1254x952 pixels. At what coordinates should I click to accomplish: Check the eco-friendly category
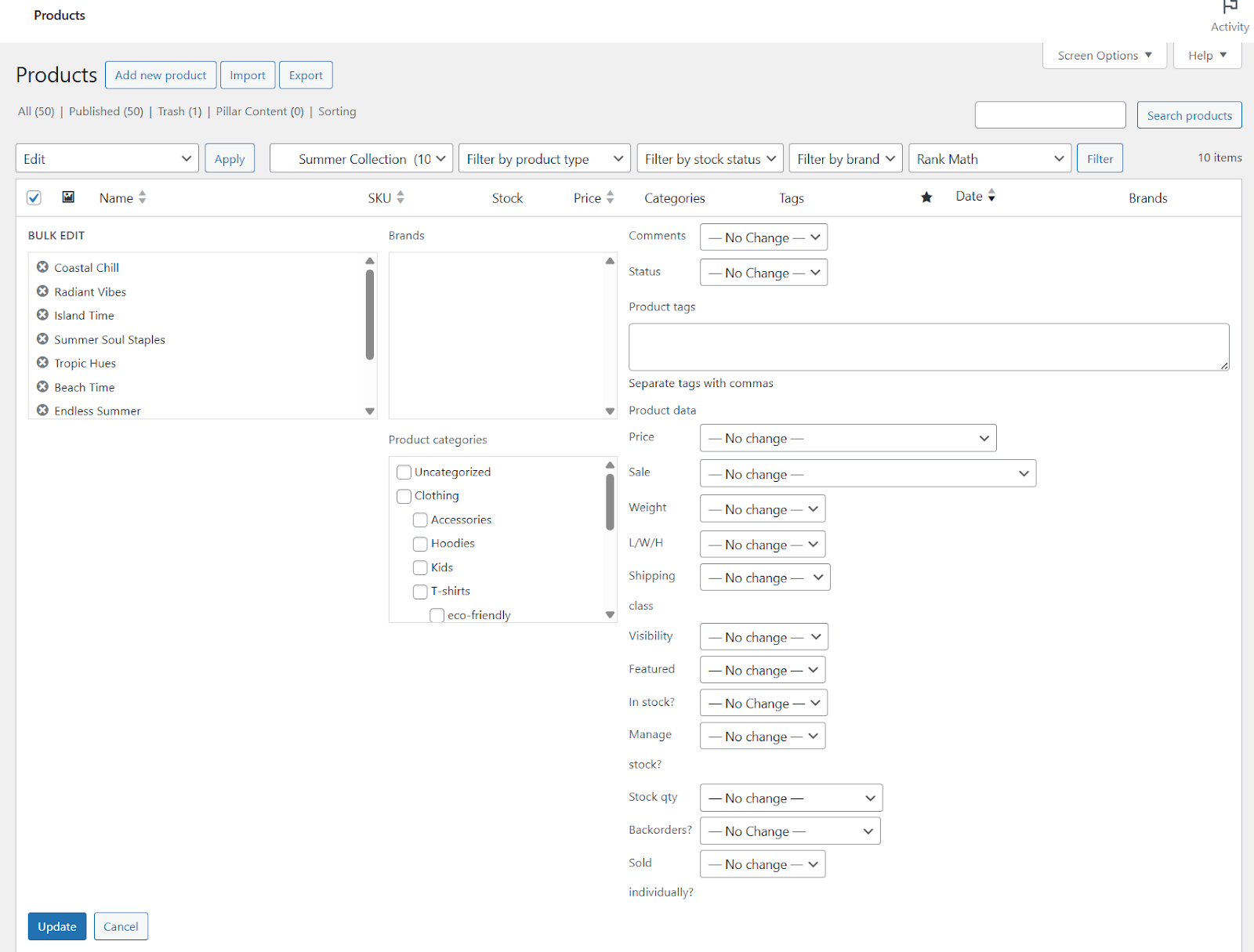tap(437, 615)
